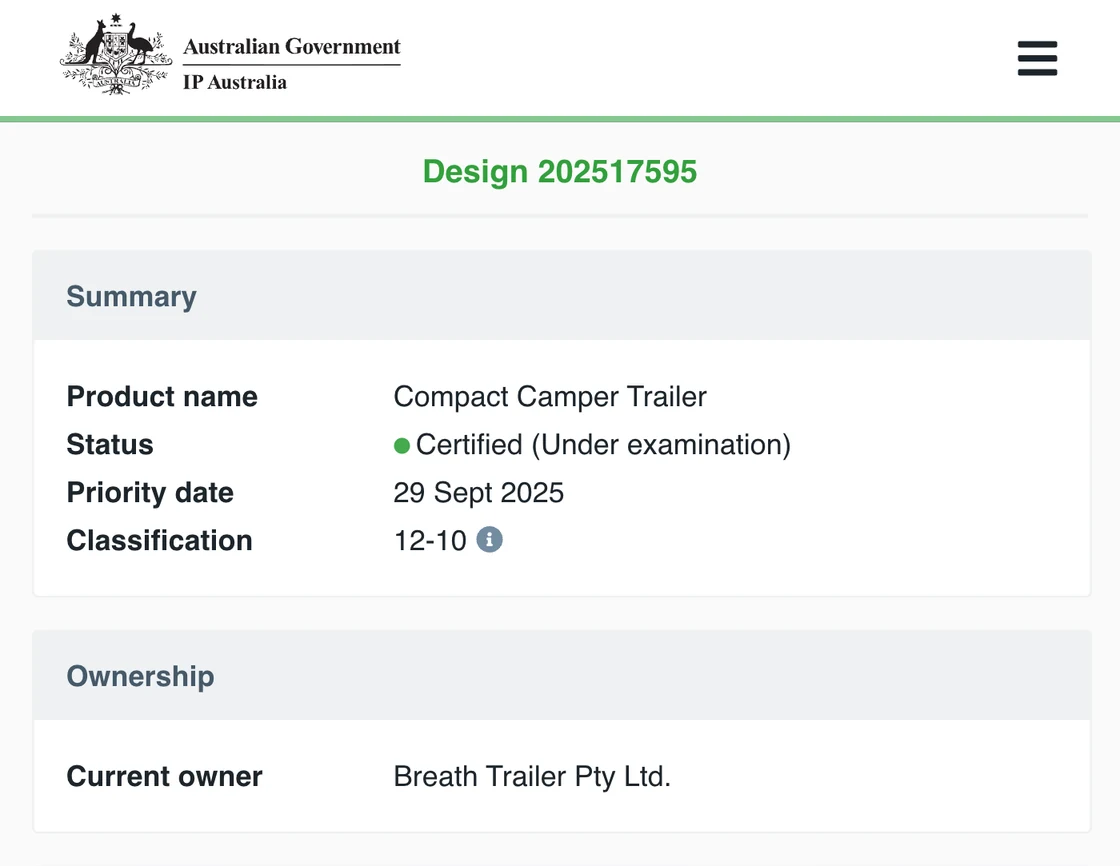Open the classification 12-10 info icon
1120x866 pixels.
[489, 539]
